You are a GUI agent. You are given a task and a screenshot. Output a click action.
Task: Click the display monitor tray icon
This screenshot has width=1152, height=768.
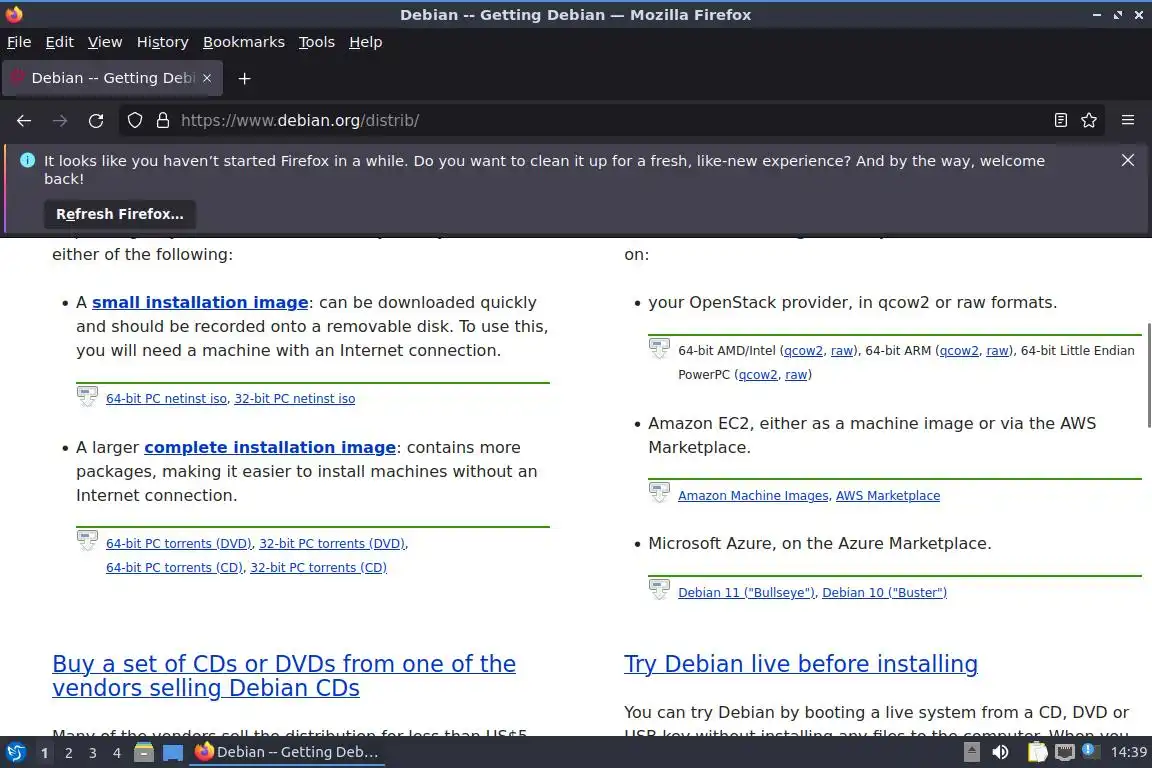1065,752
